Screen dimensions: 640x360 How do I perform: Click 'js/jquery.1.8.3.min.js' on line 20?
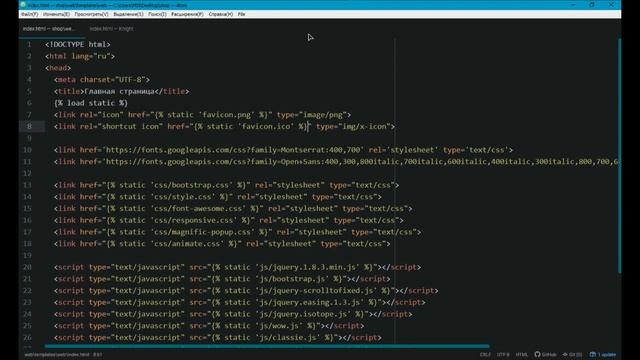click(308, 267)
